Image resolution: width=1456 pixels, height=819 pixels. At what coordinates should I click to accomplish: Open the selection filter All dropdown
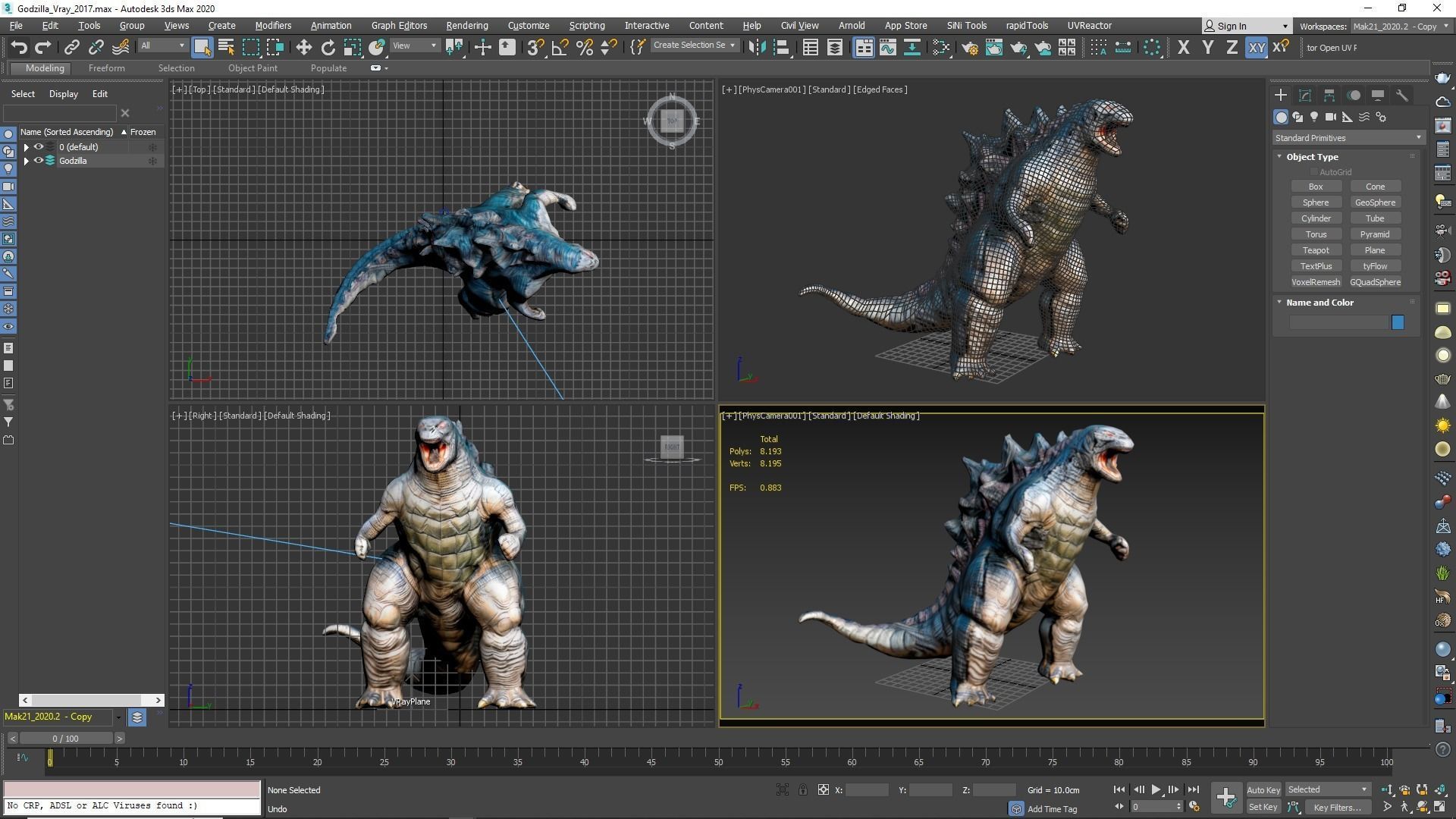pyautogui.click(x=162, y=46)
